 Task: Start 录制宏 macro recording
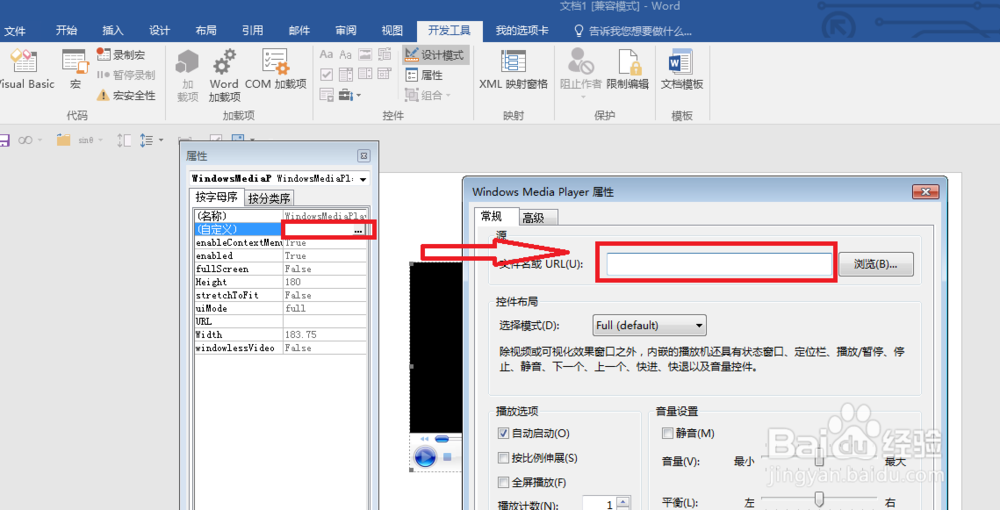pyautogui.click(x=121, y=55)
